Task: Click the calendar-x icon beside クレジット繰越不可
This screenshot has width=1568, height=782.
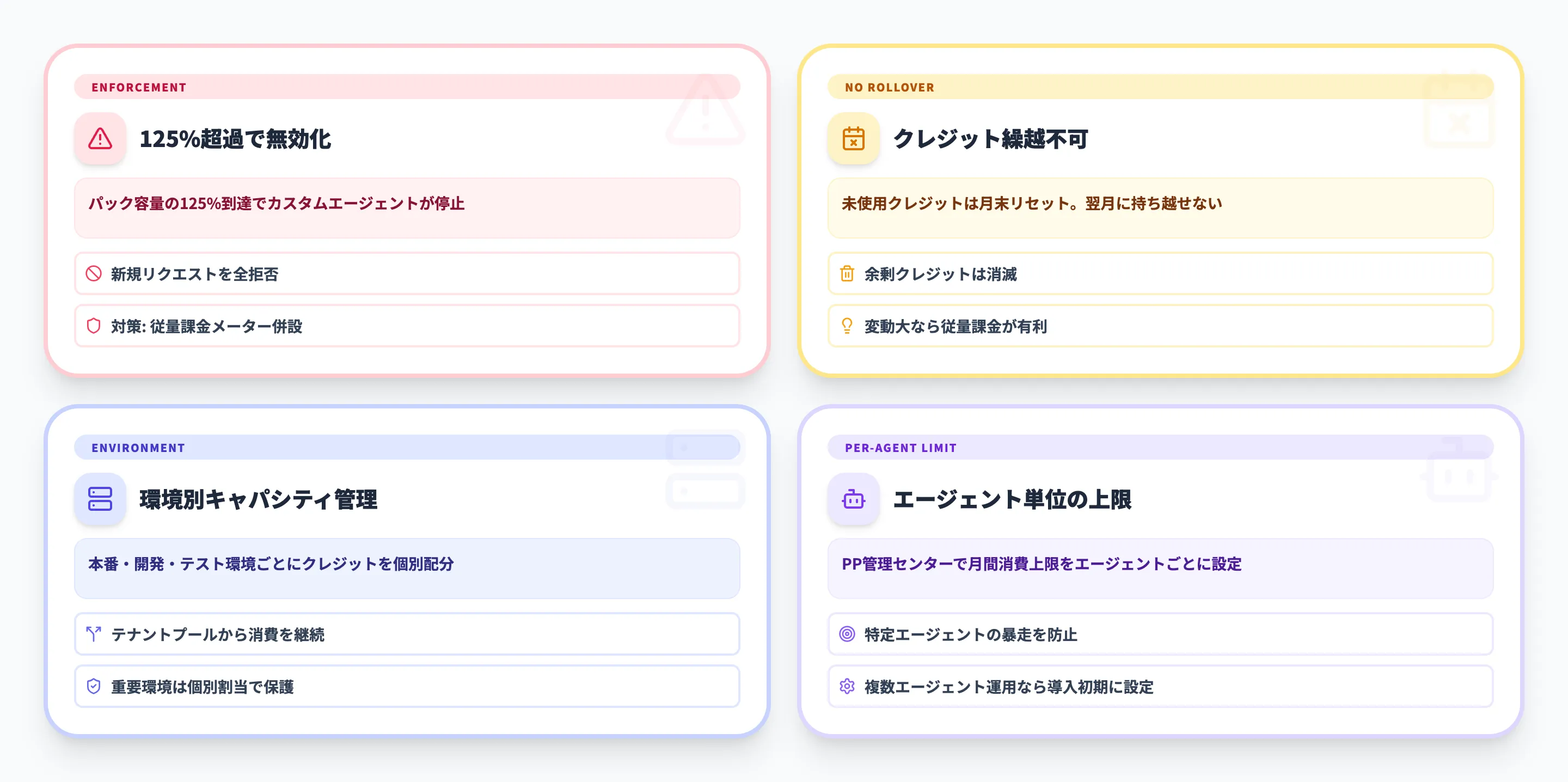Action: coord(853,139)
